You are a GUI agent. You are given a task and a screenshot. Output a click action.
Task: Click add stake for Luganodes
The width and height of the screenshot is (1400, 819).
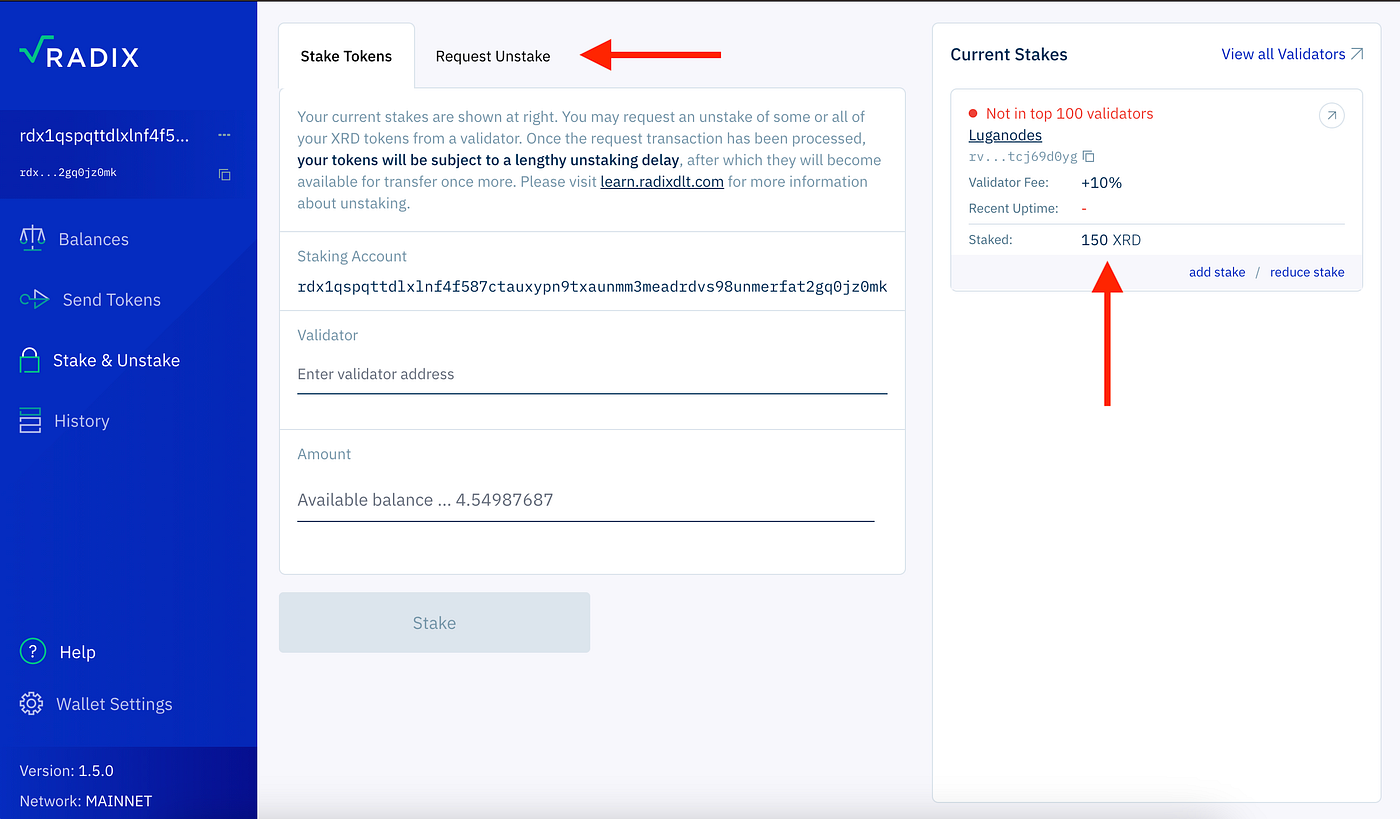1217,272
